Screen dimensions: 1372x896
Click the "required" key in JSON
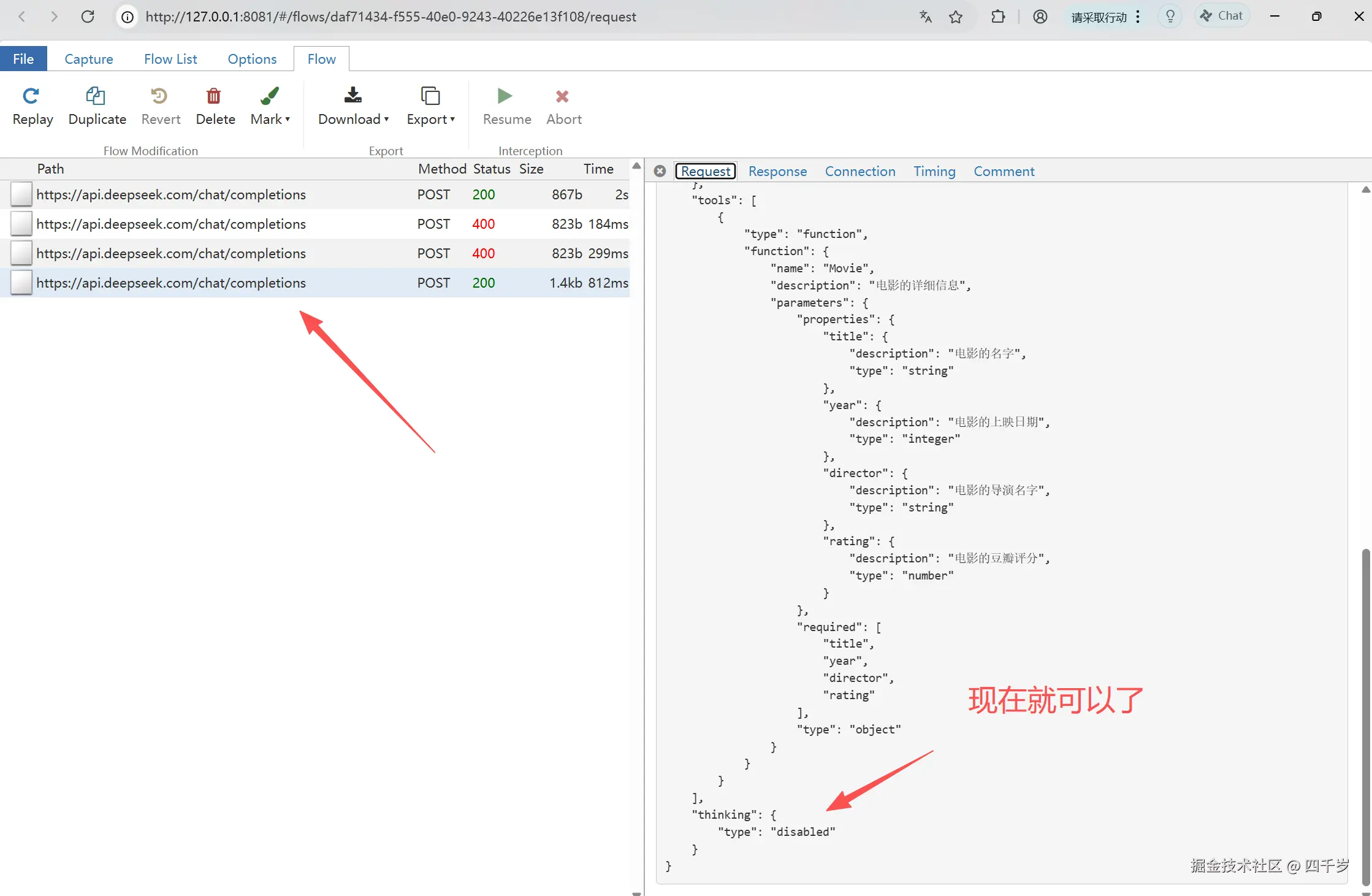[x=829, y=627]
